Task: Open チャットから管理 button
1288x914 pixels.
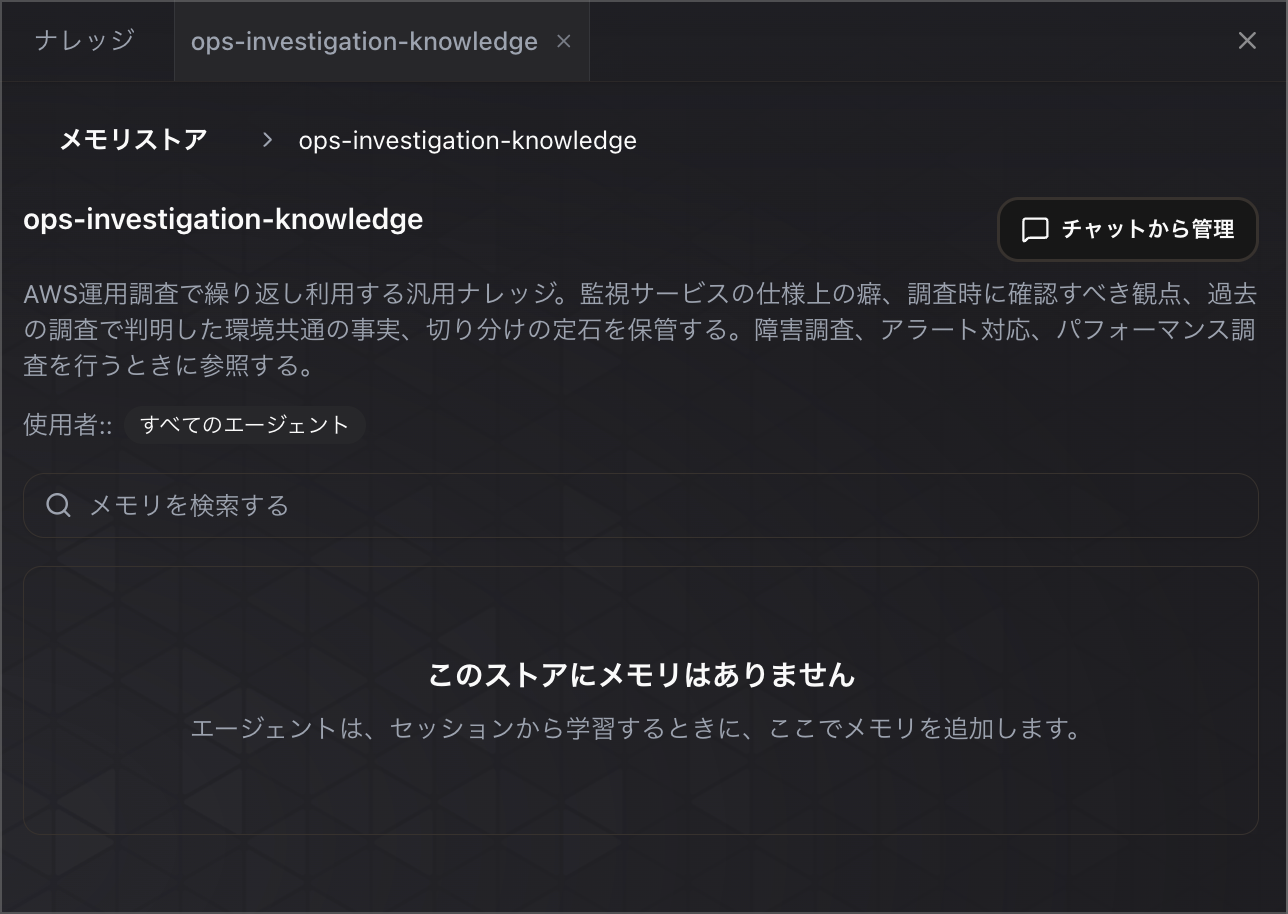Action: click(x=1128, y=229)
